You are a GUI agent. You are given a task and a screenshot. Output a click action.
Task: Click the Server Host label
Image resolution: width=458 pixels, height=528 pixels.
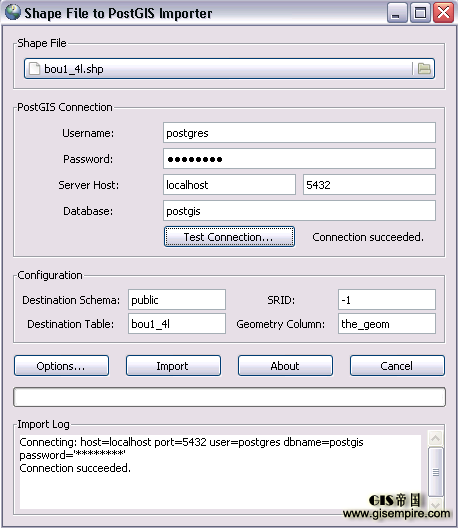(89, 185)
